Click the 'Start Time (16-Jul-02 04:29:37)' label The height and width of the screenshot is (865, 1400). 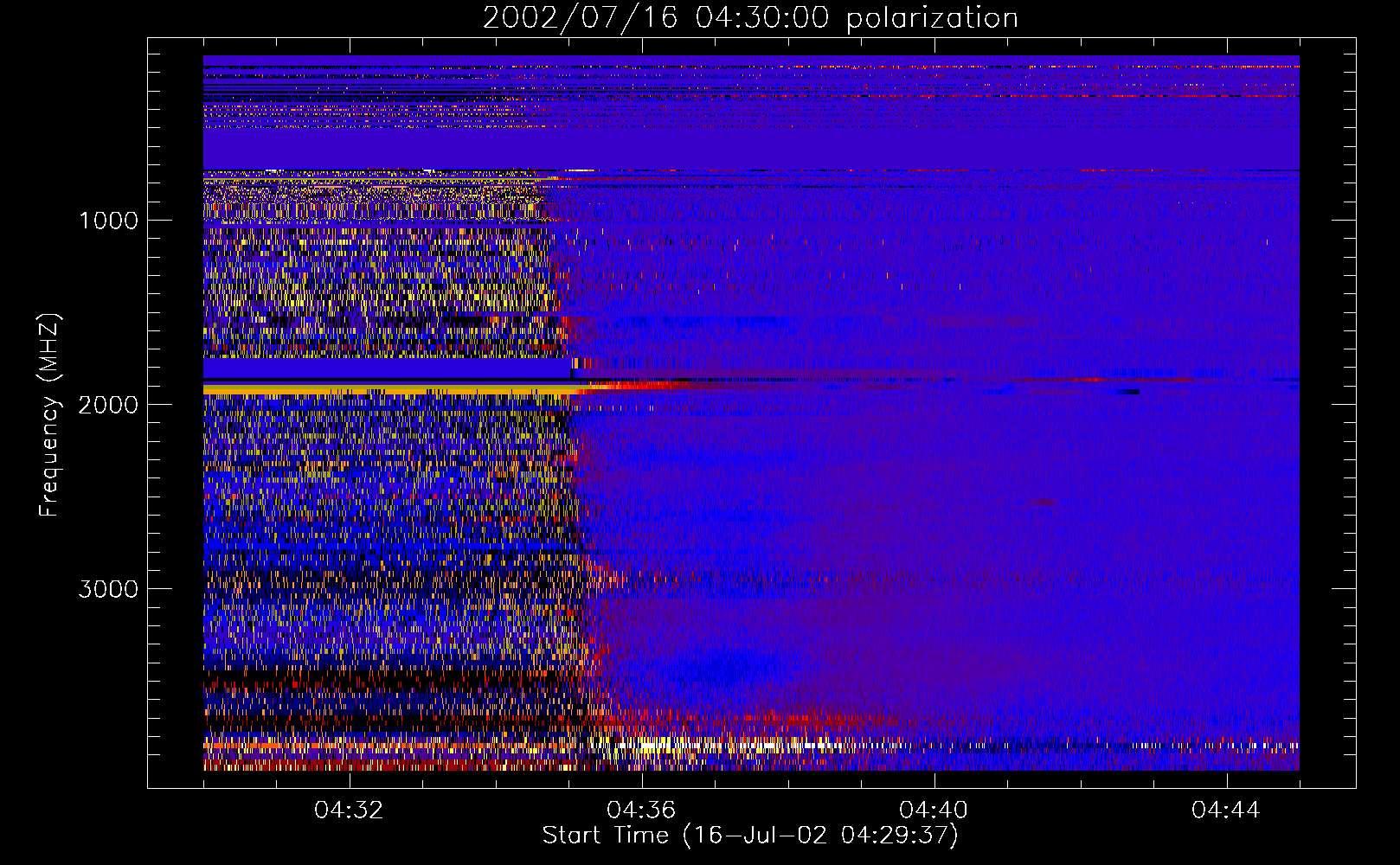pyautogui.click(x=750, y=836)
